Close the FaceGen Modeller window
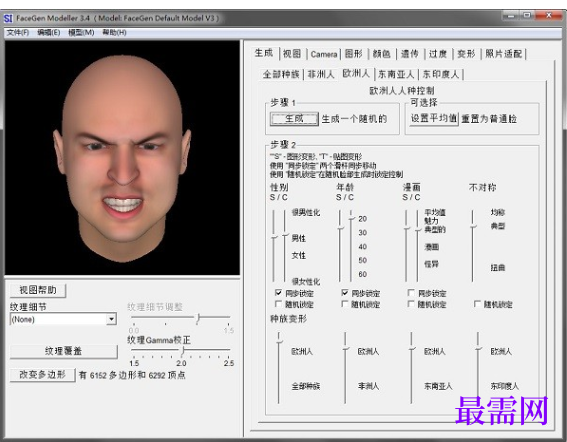567x442 pixels. pyautogui.click(x=549, y=16)
